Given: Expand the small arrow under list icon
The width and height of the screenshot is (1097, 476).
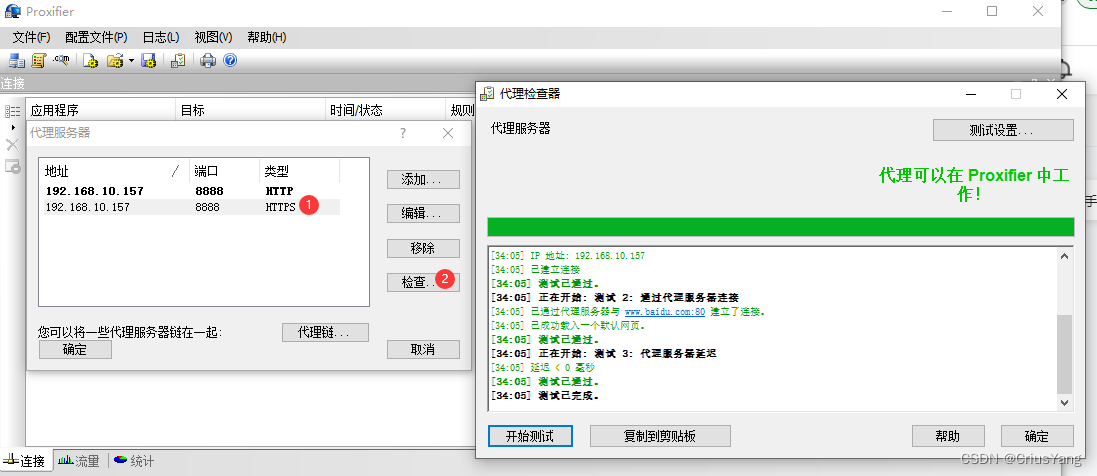Looking at the screenshot, I should (x=13, y=127).
